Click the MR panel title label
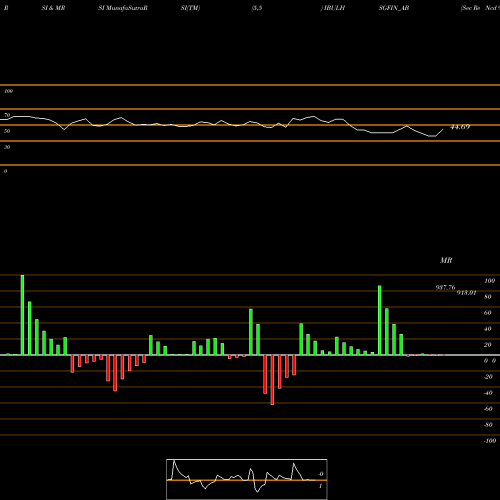Screen dimensions: 500x500 446,260
